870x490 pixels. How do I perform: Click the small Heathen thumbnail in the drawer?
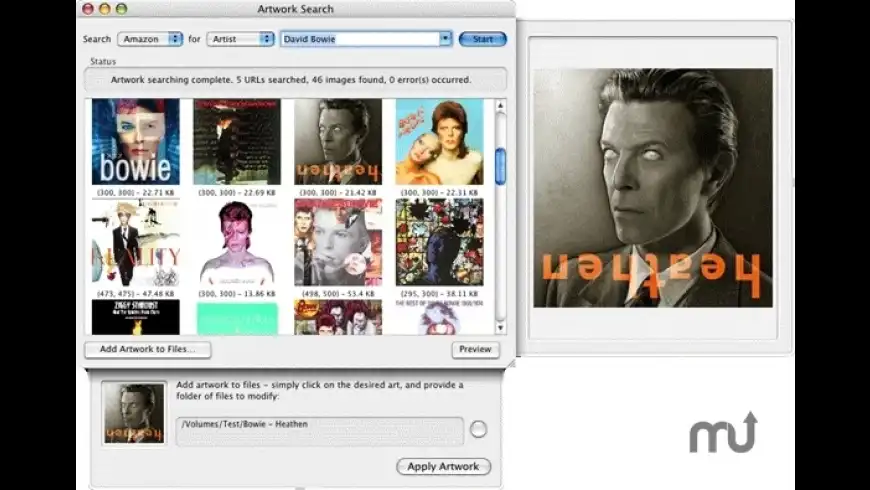pyautogui.click(x=134, y=413)
